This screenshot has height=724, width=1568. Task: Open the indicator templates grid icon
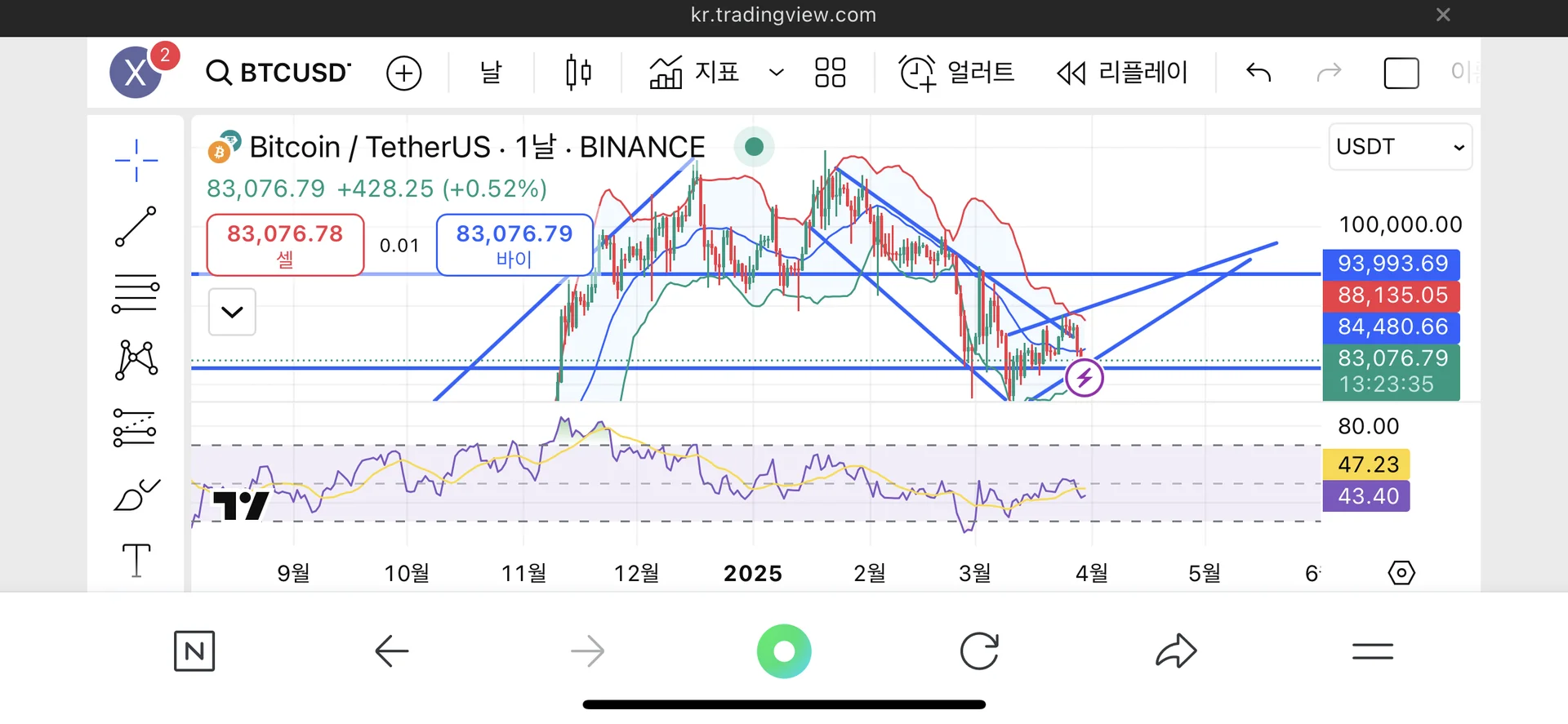tap(830, 73)
